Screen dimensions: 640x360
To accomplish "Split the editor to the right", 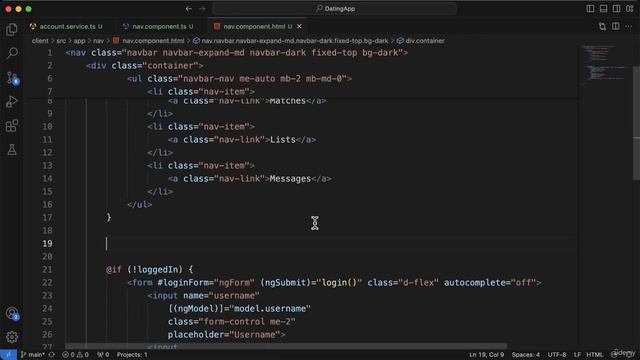I will pyautogui.click(x=616, y=27).
